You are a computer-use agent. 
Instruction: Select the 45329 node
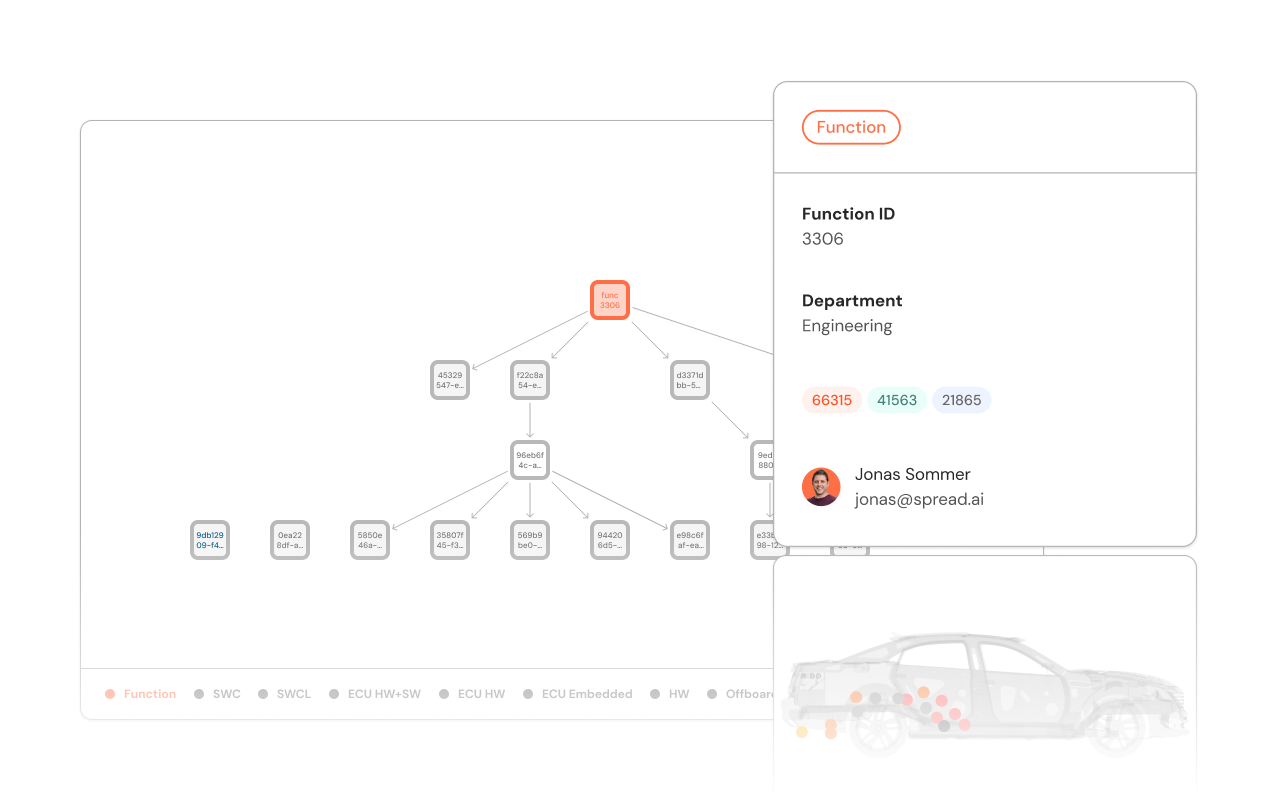(x=449, y=380)
